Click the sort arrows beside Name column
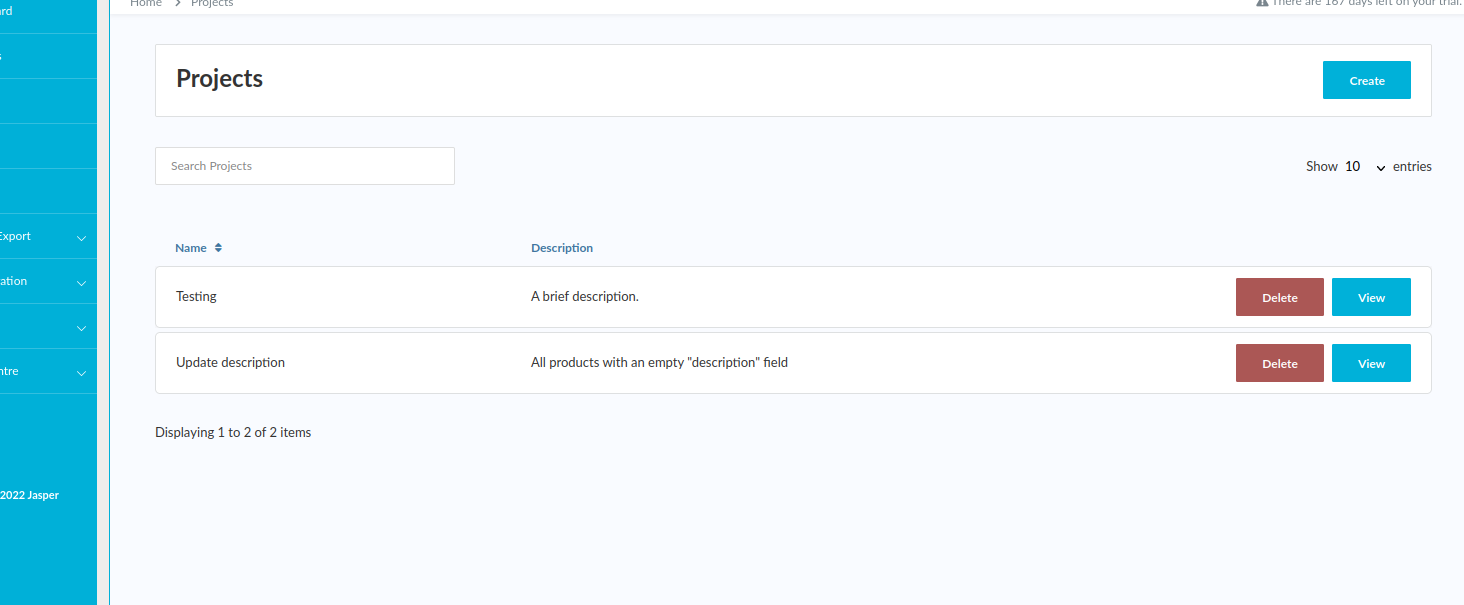Viewport: 1464px width, 605px height. pos(218,248)
